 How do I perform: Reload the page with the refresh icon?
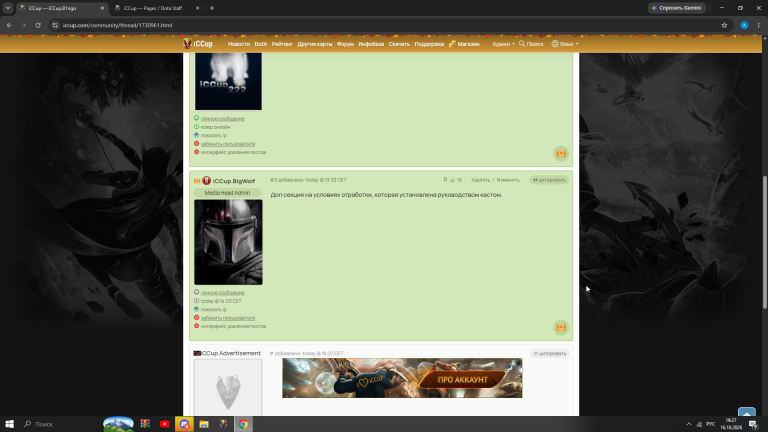coord(38,25)
